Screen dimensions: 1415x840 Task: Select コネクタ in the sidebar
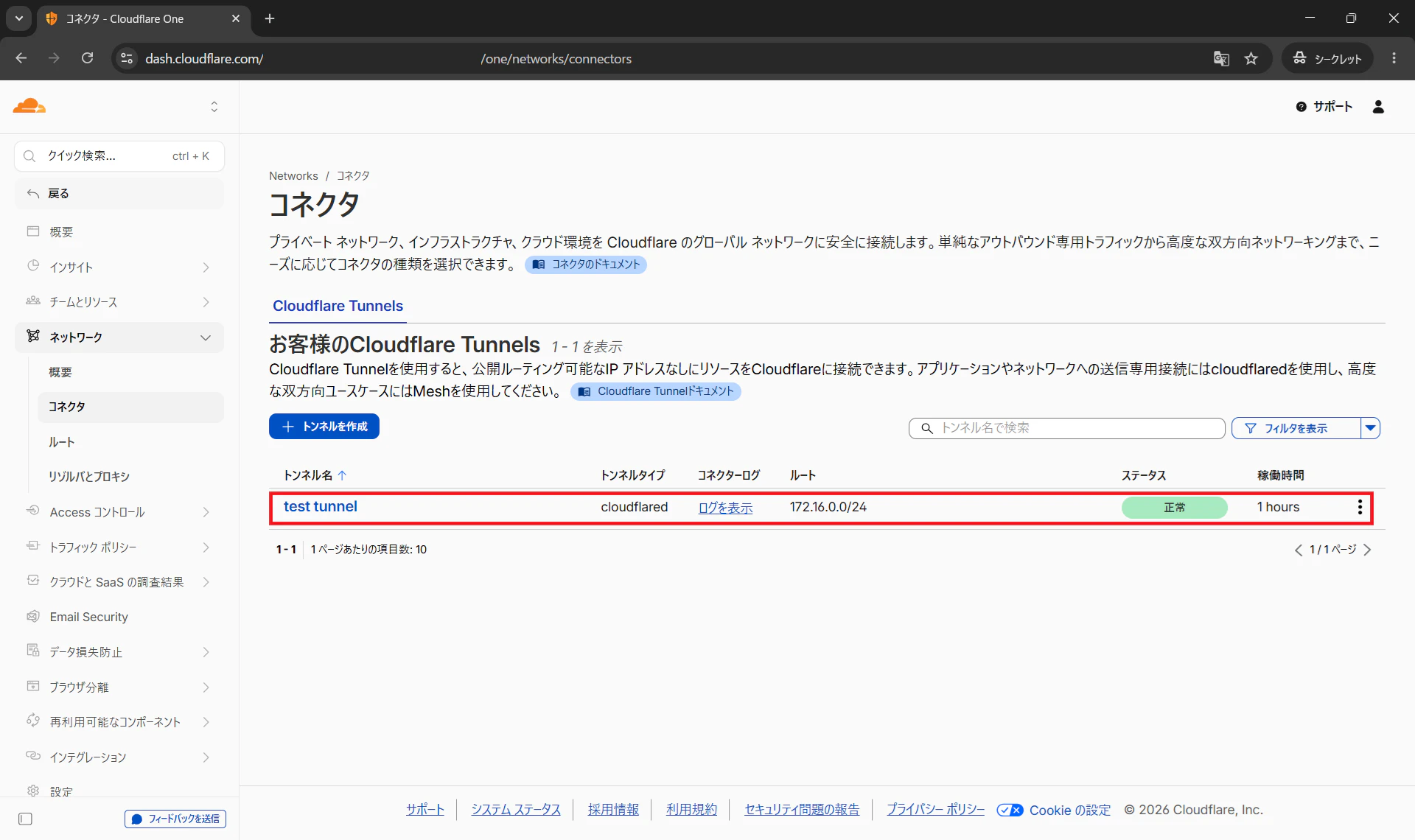[x=131, y=407]
